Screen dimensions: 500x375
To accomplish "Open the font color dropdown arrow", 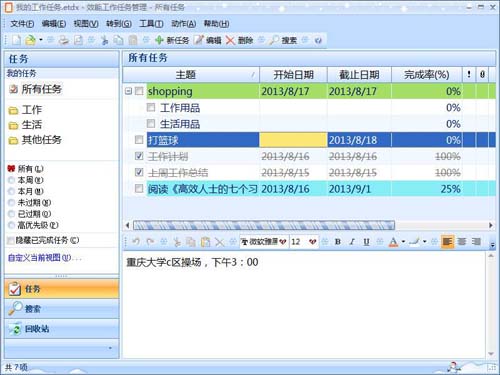I will tap(403, 242).
